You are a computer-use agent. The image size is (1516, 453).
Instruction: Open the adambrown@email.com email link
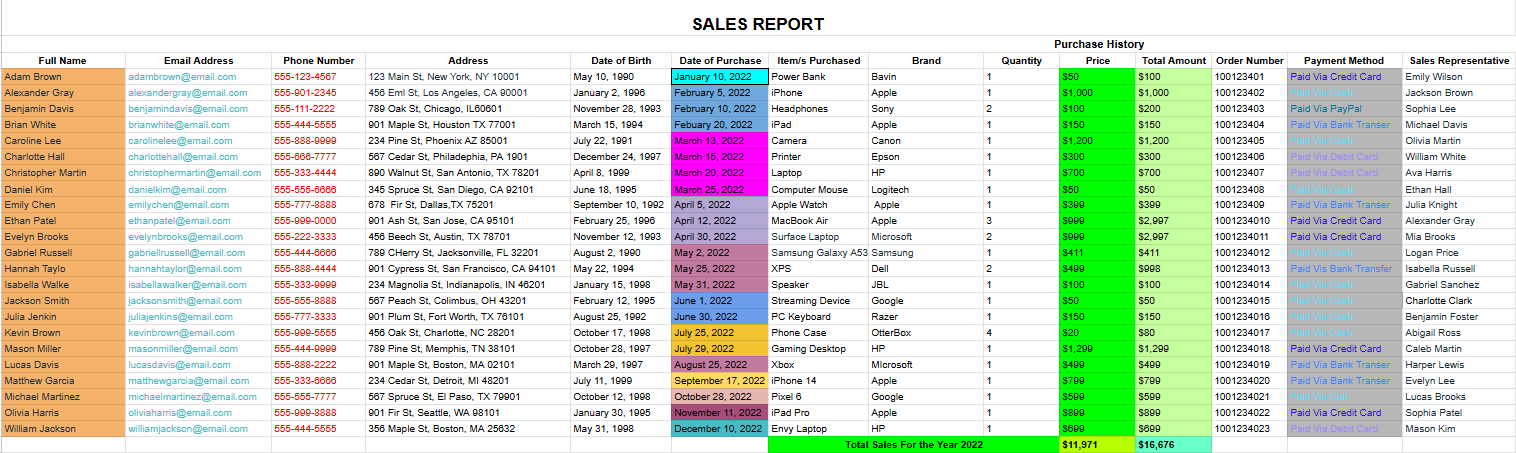182,77
